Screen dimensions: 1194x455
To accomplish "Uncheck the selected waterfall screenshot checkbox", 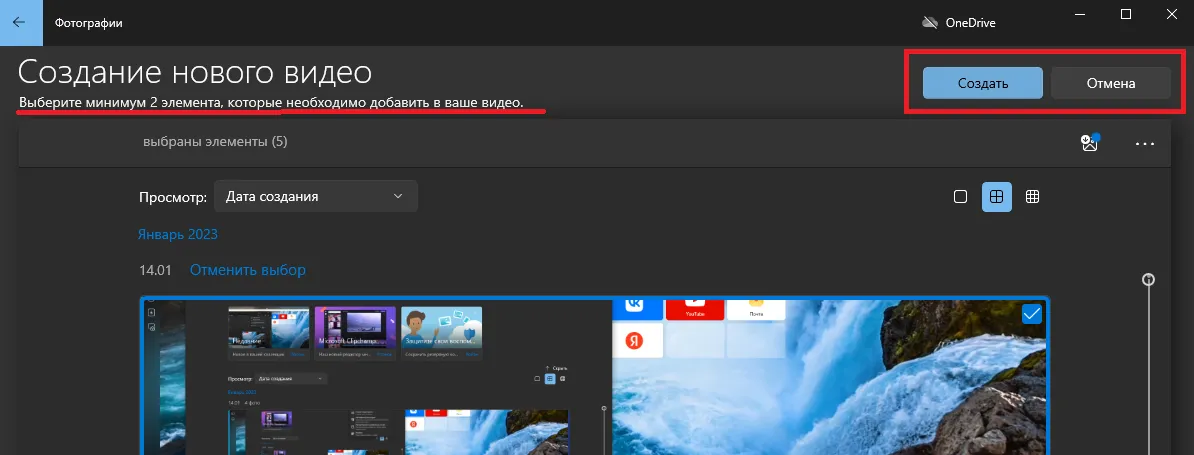I will point(1032,314).
